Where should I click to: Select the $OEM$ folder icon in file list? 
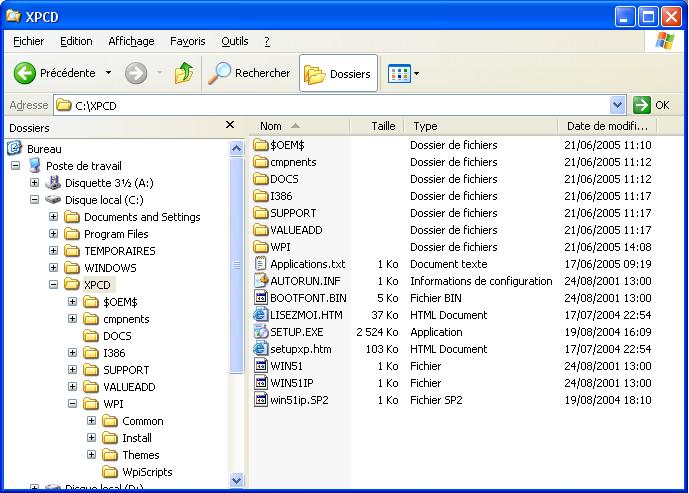click(x=261, y=145)
